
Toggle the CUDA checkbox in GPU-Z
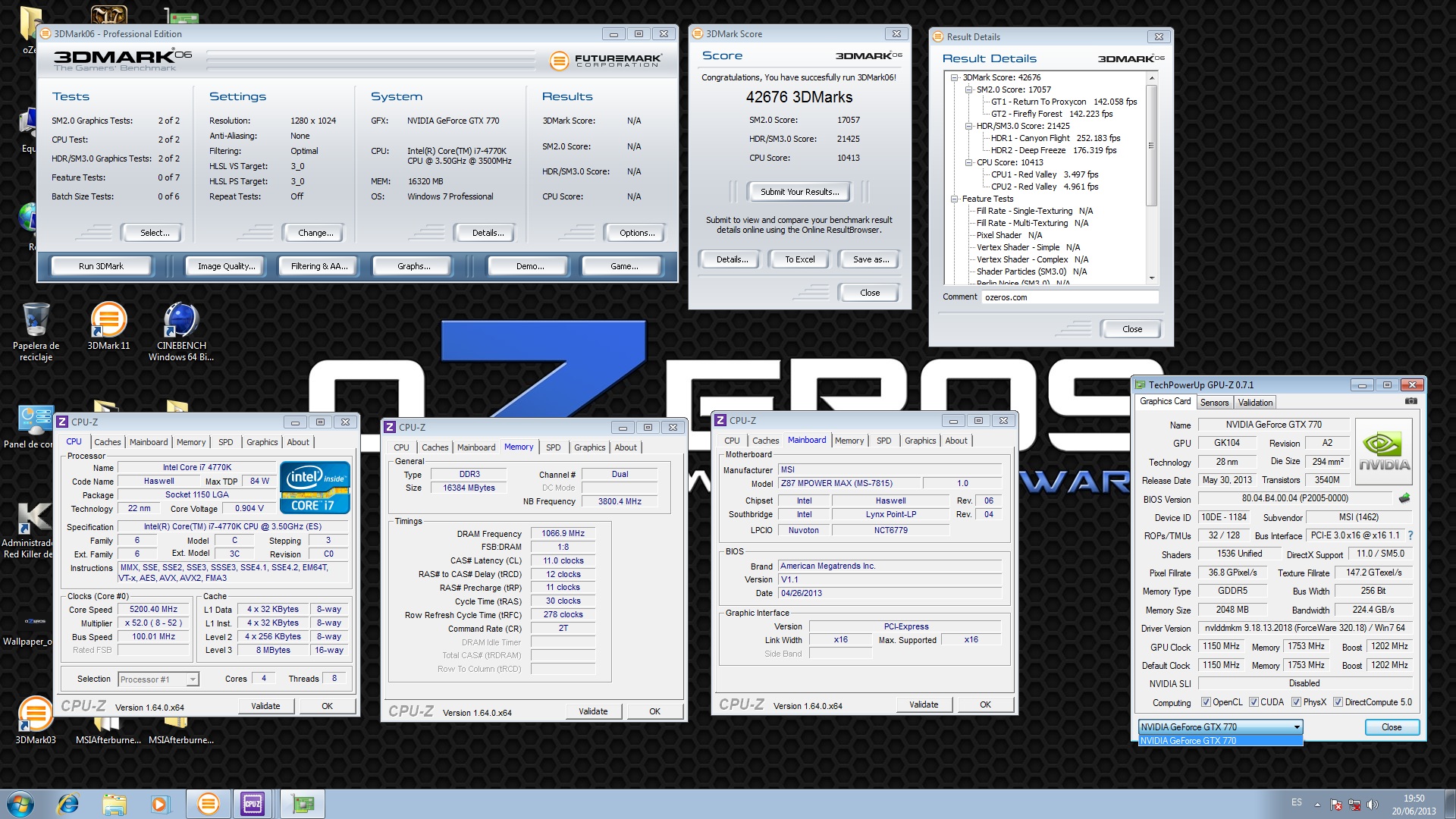point(1254,702)
